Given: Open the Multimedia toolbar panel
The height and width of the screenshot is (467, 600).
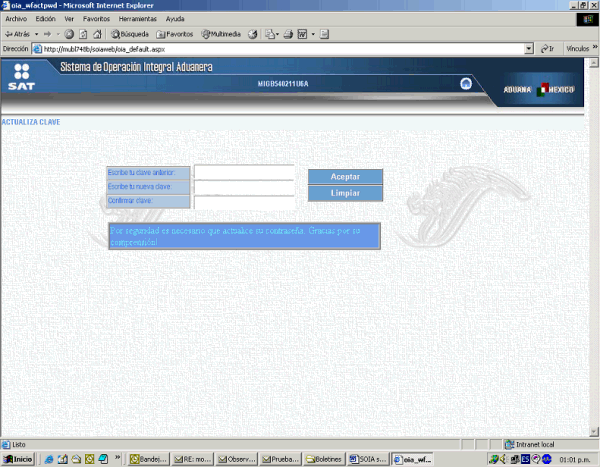Looking at the screenshot, I should 221,34.
